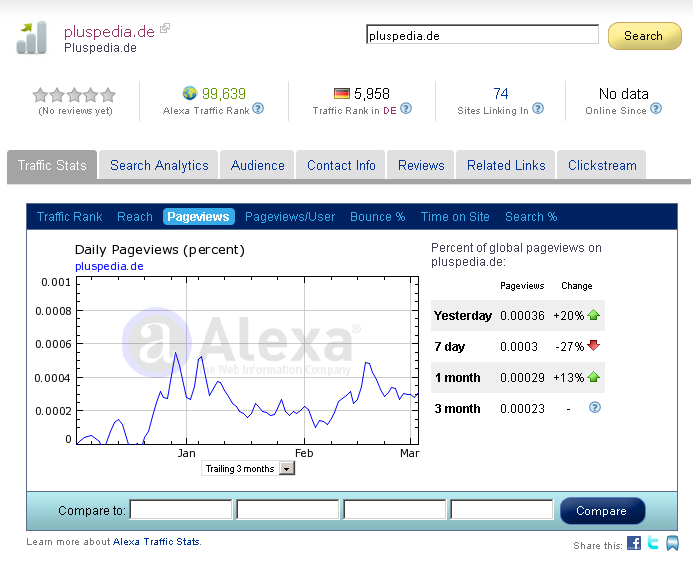Select the Traffic Rank chart view
Viewport: 693px width, 566px height.
(x=69, y=217)
